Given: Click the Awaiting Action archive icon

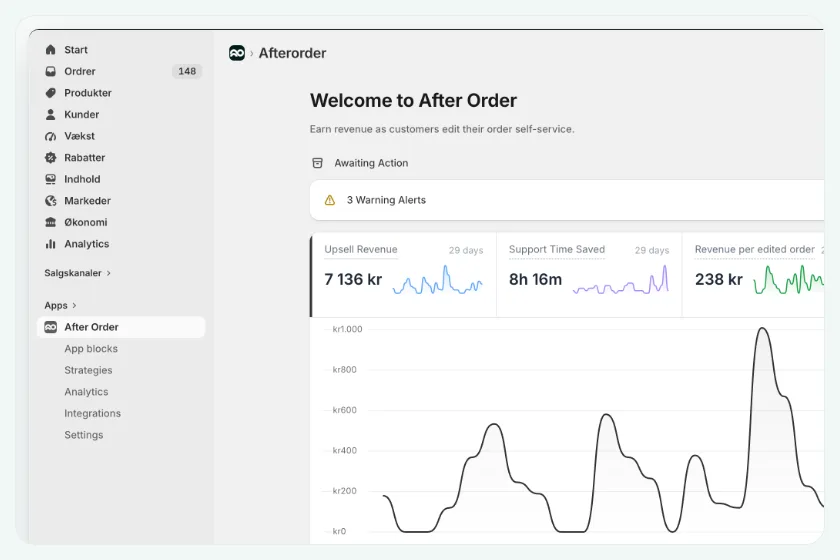Looking at the screenshot, I should (318, 163).
